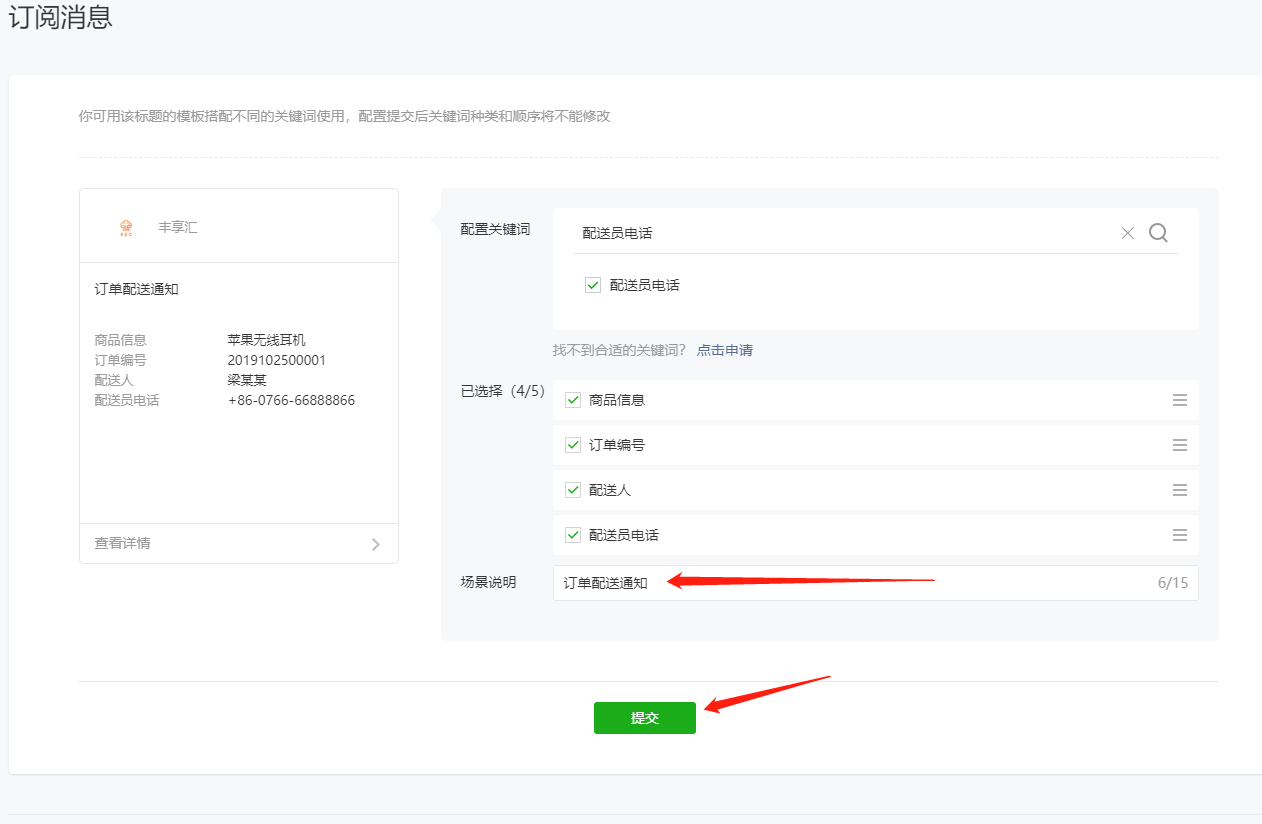The height and width of the screenshot is (824, 1262).
Task: Click the drag handle beside 订单编号
Action: pos(1179,445)
